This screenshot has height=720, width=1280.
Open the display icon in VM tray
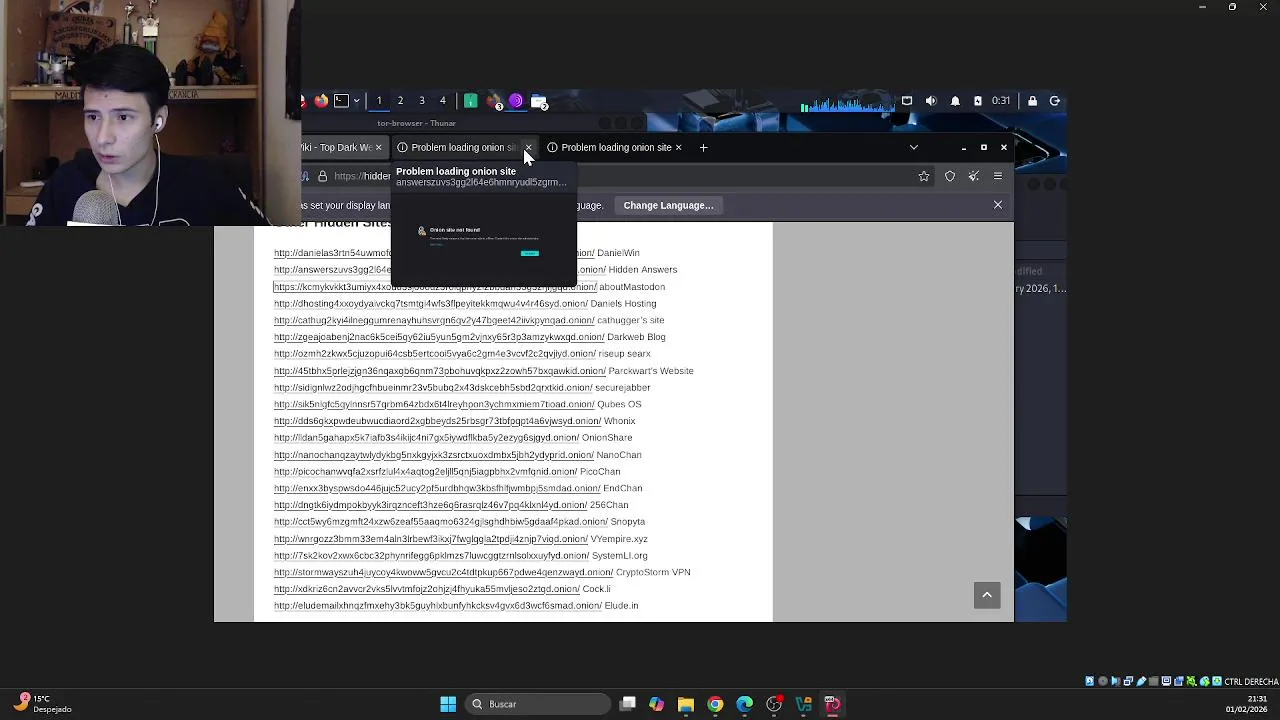point(907,101)
